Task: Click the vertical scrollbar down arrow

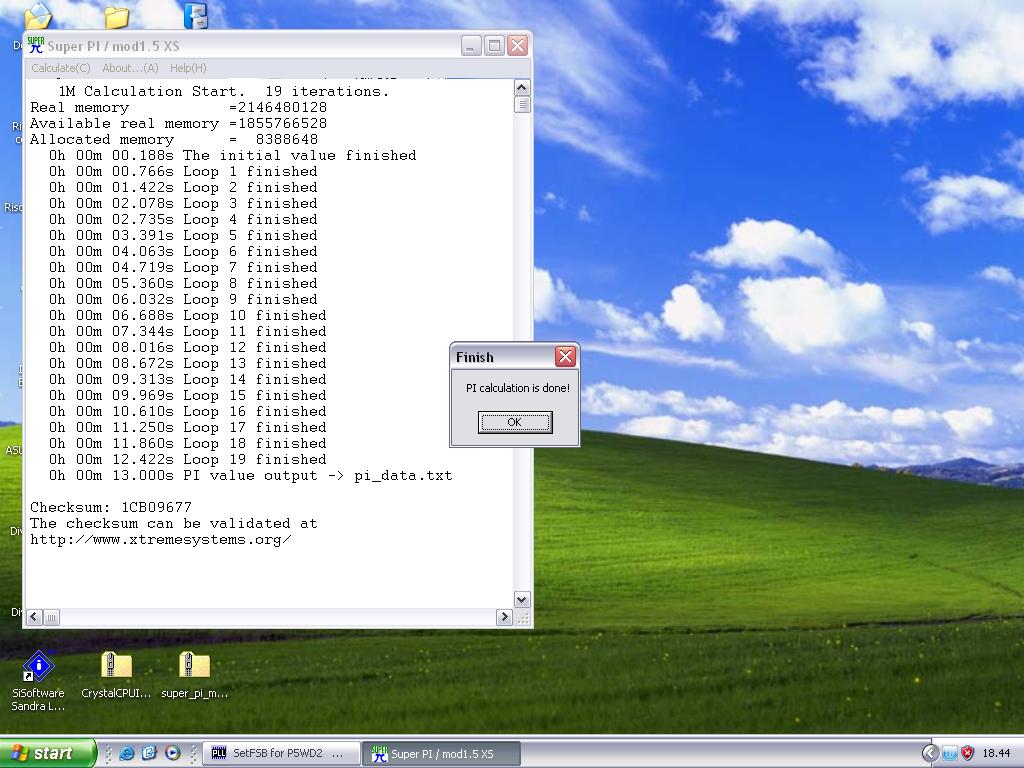Action: 522,600
